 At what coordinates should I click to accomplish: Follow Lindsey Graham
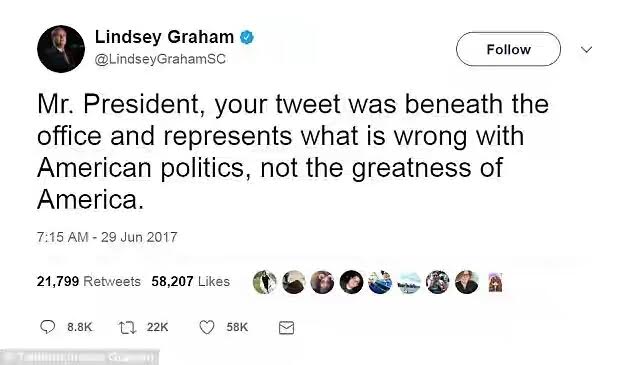508,49
